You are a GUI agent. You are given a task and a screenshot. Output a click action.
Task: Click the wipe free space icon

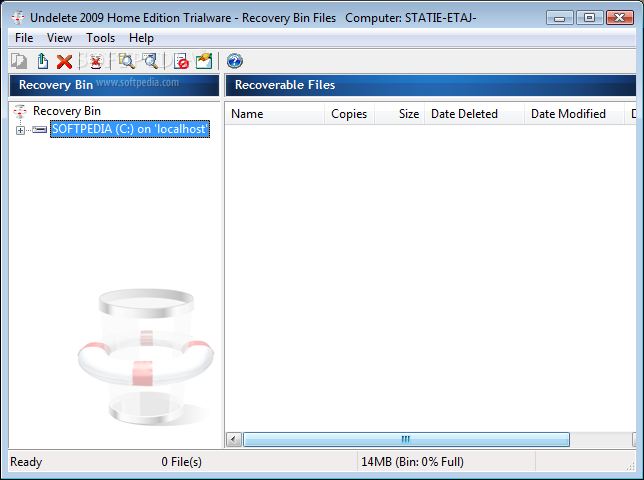204,62
